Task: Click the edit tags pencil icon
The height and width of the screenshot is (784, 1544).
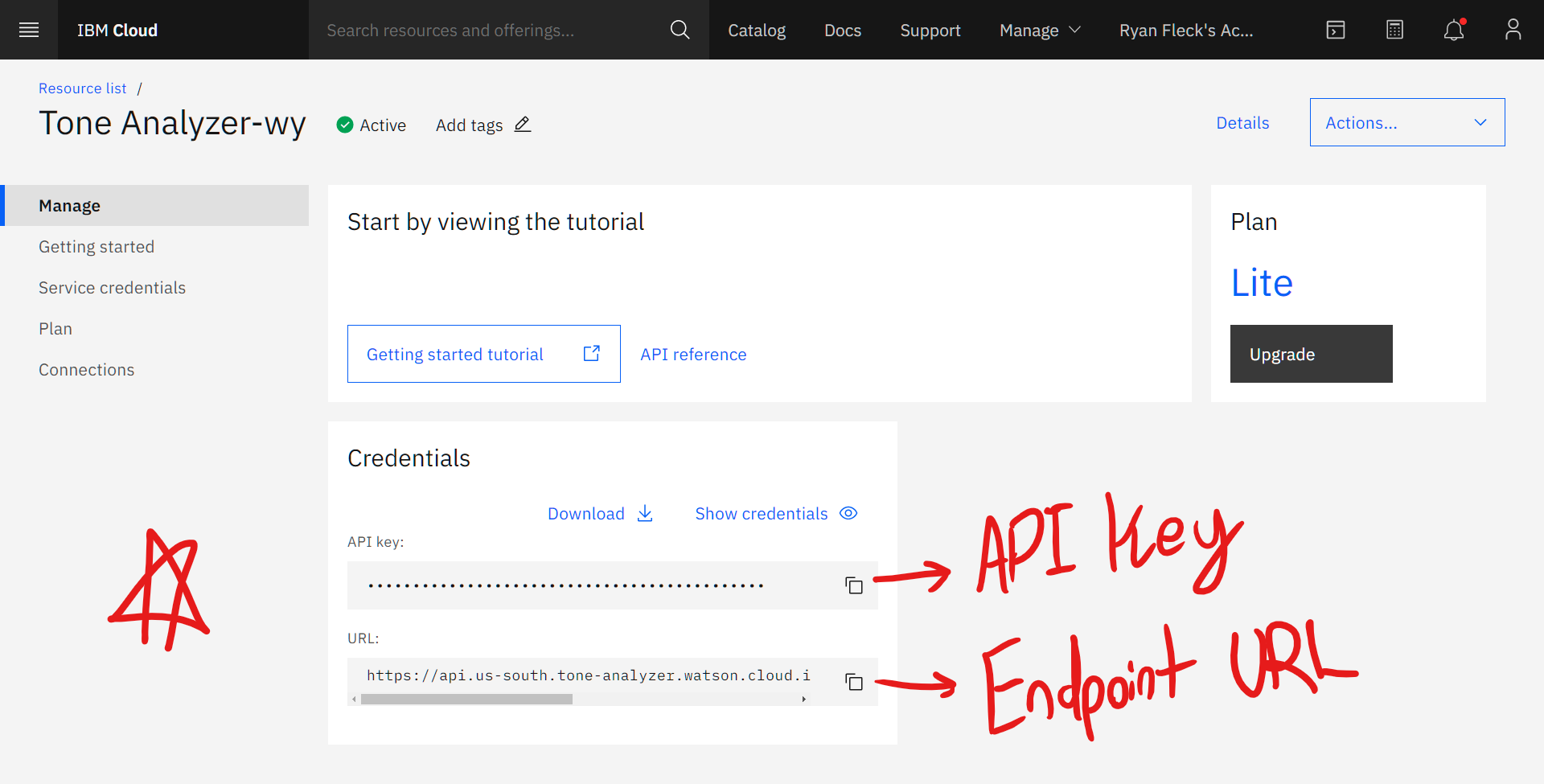Action: pos(523,125)
